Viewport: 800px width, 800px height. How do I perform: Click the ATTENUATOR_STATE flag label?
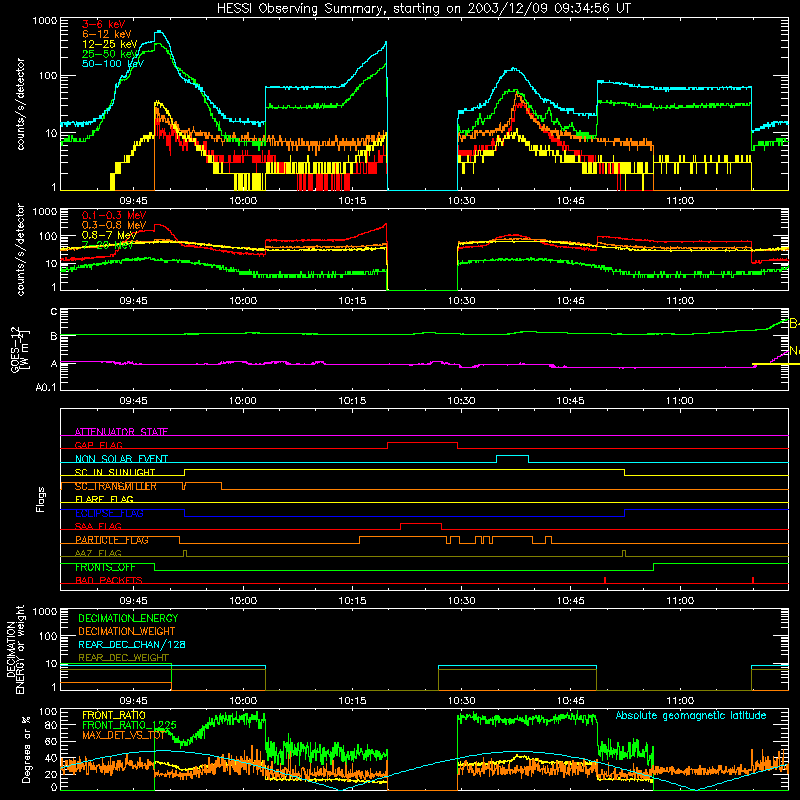click(121, 432)
